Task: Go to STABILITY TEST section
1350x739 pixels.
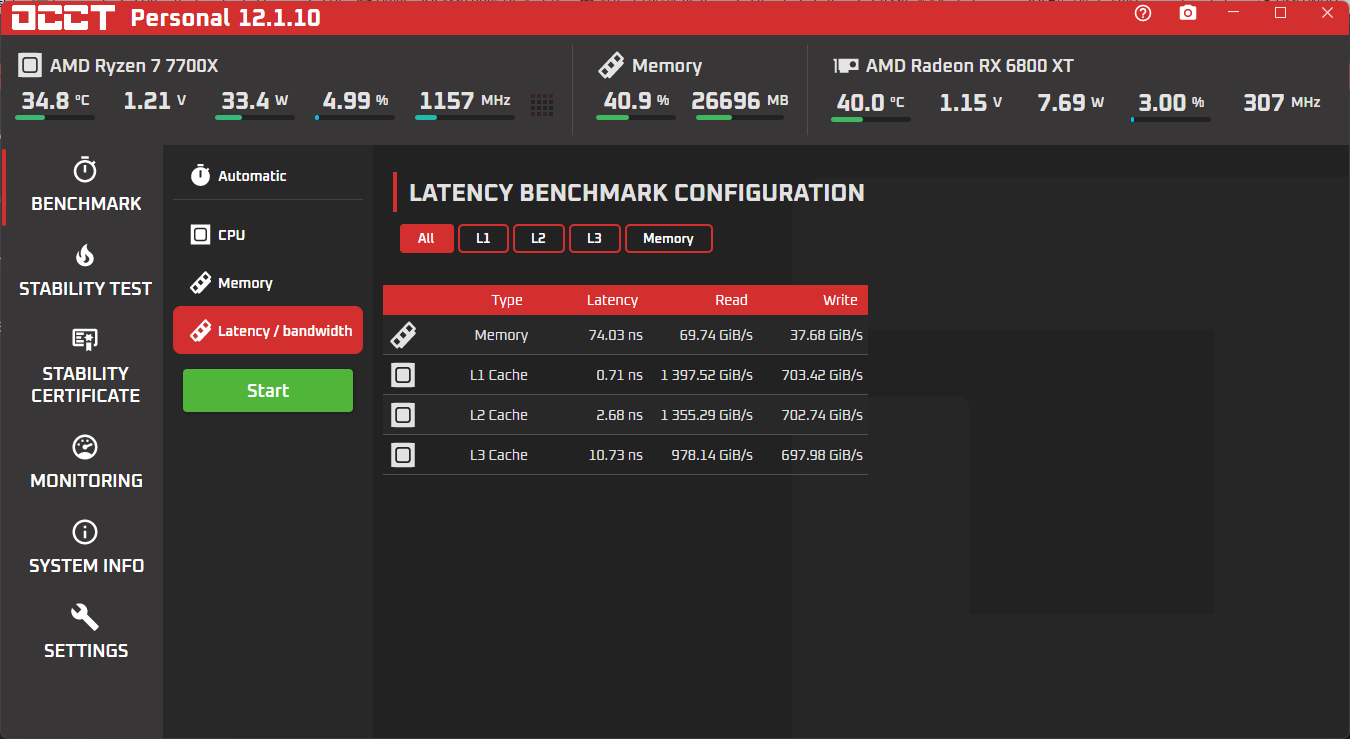Action: click(85, 271)
